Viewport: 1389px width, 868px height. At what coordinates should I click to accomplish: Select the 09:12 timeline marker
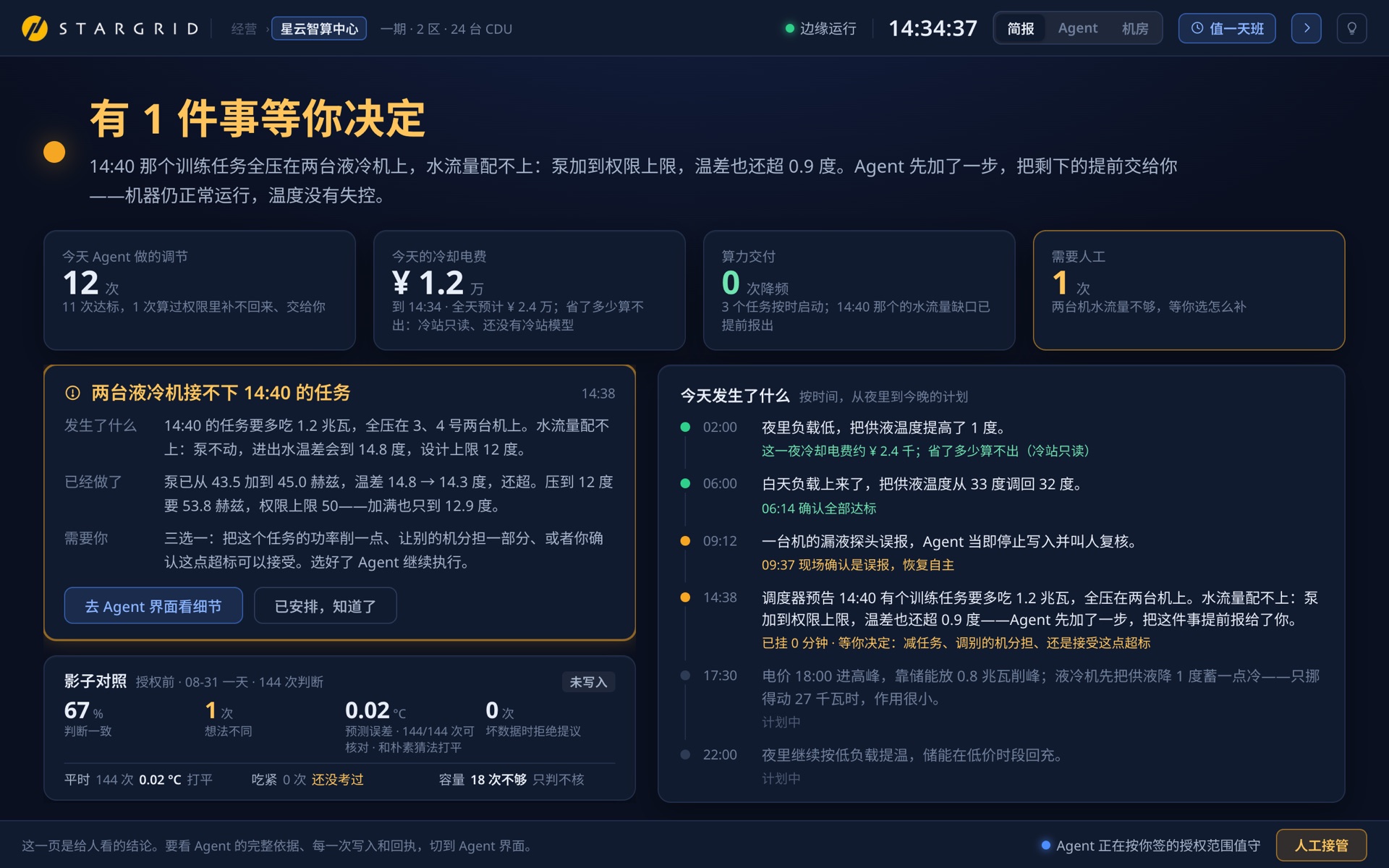[685, 540]
